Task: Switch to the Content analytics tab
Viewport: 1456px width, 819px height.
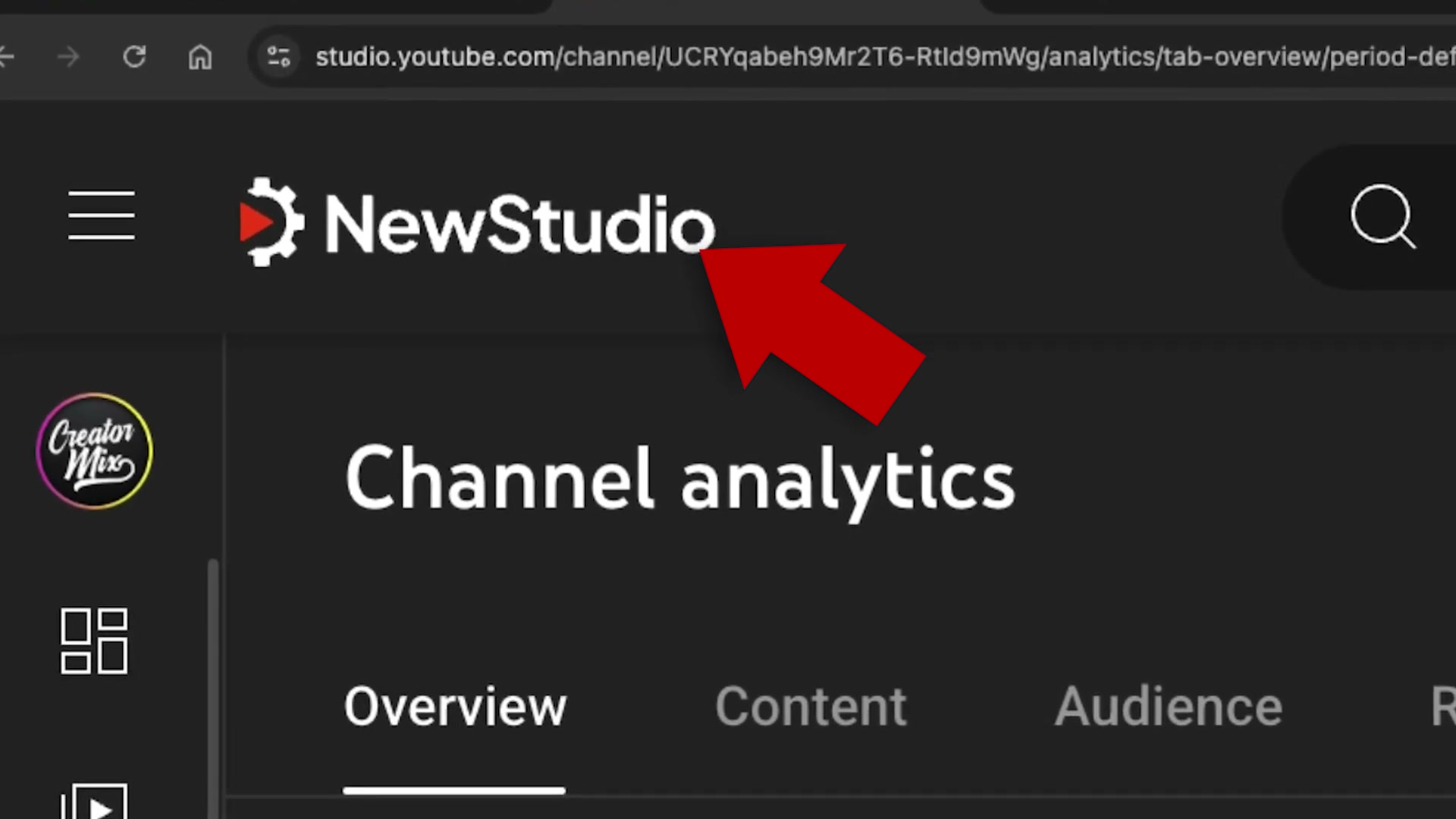Action: pyautogui.click(x=811, y=707)
